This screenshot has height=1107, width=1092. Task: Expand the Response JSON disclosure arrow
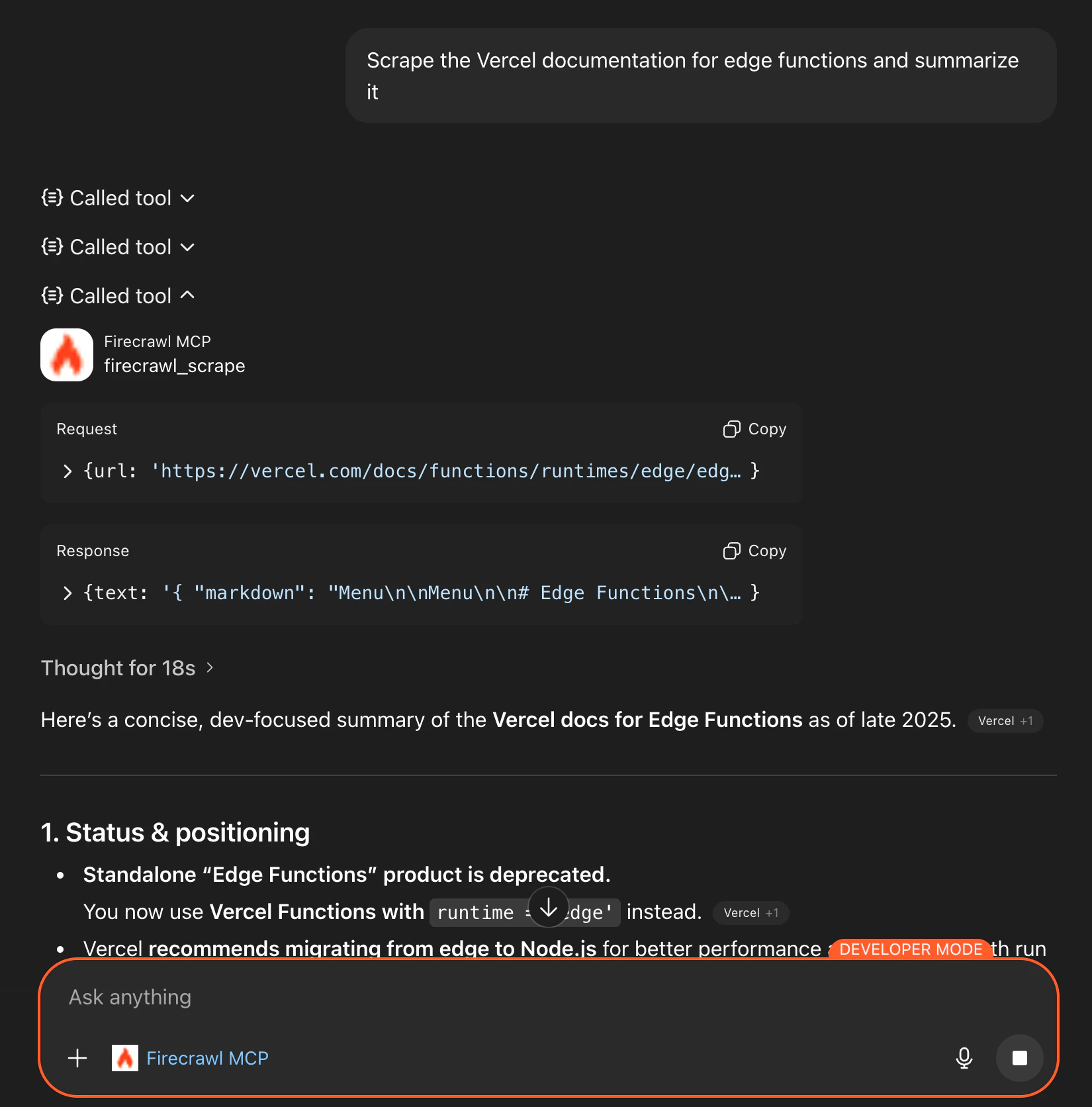pyautogui.click(x=66, y=593)
